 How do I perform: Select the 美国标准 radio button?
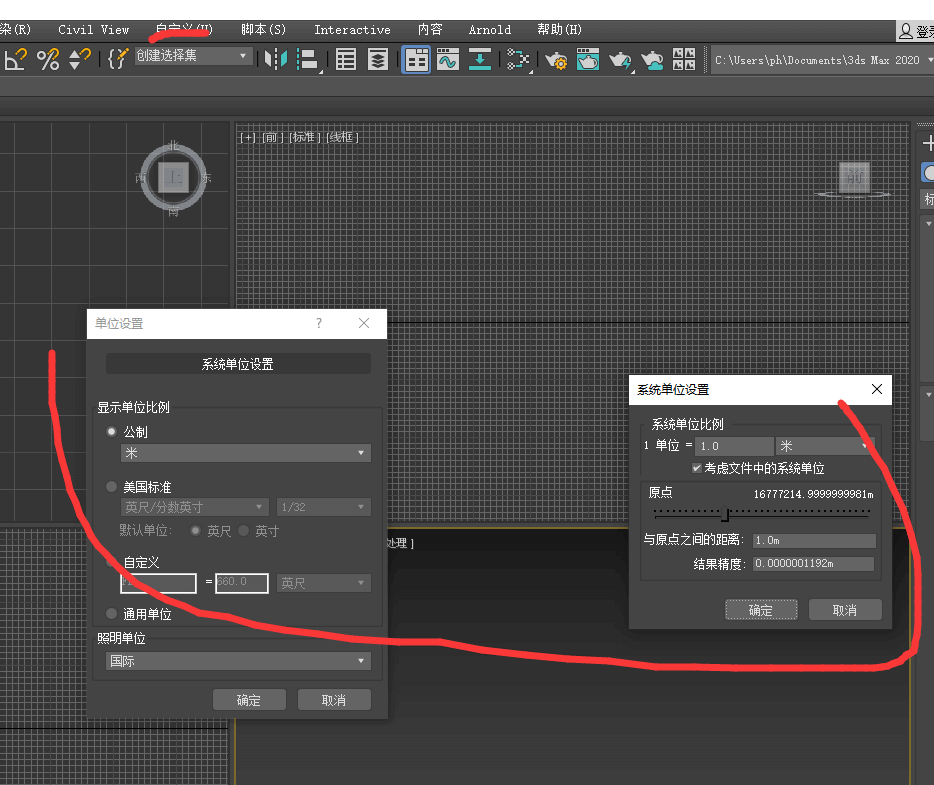[x=112, y=487]
